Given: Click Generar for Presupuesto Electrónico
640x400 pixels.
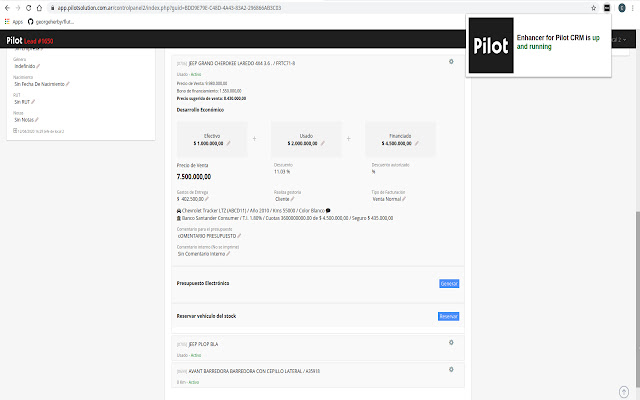Looking at the screenshot, I should pyautogui.click(x=449, y=284).
